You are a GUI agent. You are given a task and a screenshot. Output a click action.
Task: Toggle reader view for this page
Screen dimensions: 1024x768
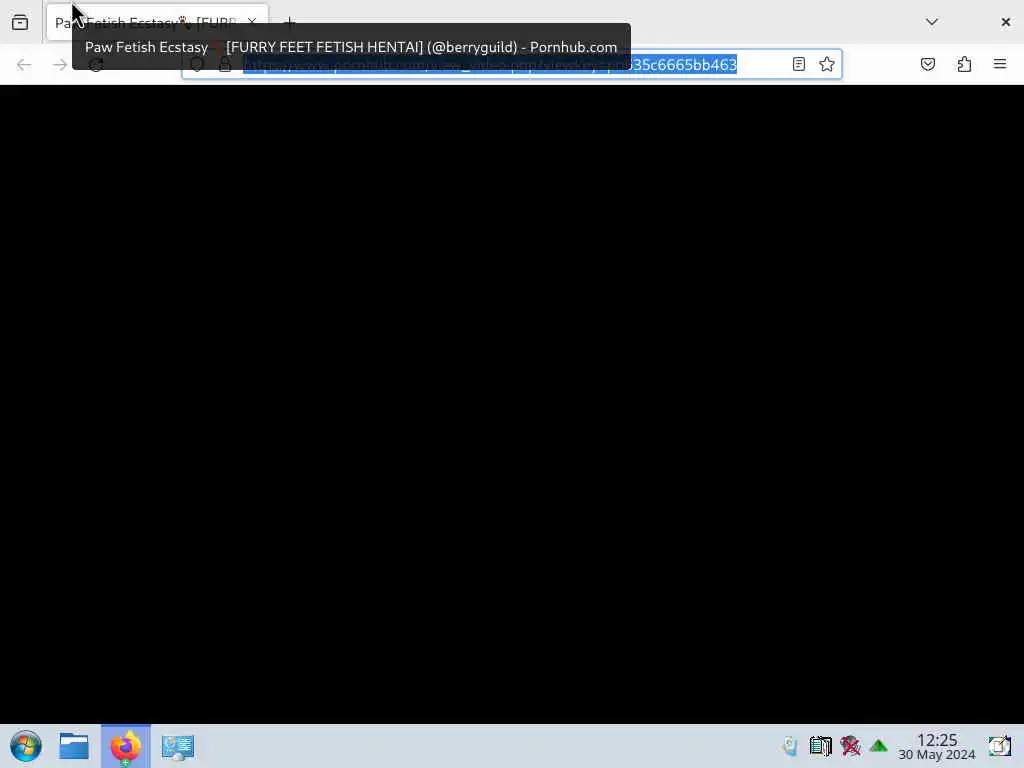coord(799,64)
